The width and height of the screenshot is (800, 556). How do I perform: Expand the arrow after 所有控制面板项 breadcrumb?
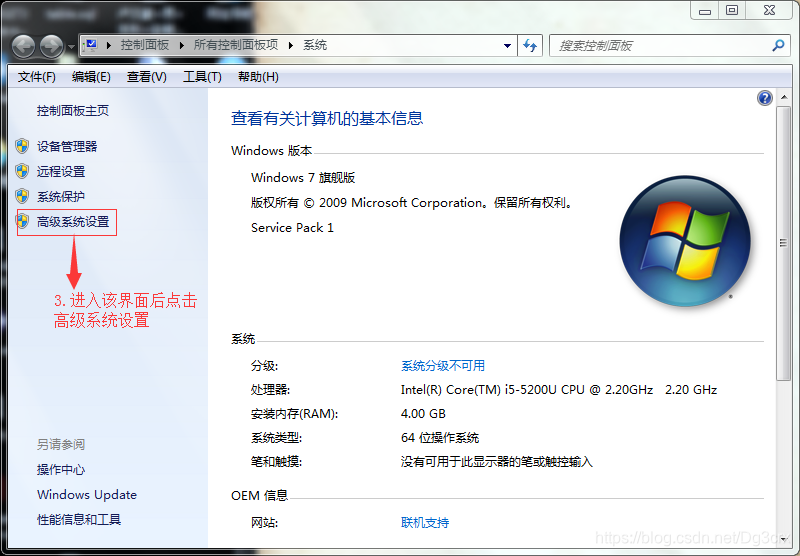tap(291, 45)
